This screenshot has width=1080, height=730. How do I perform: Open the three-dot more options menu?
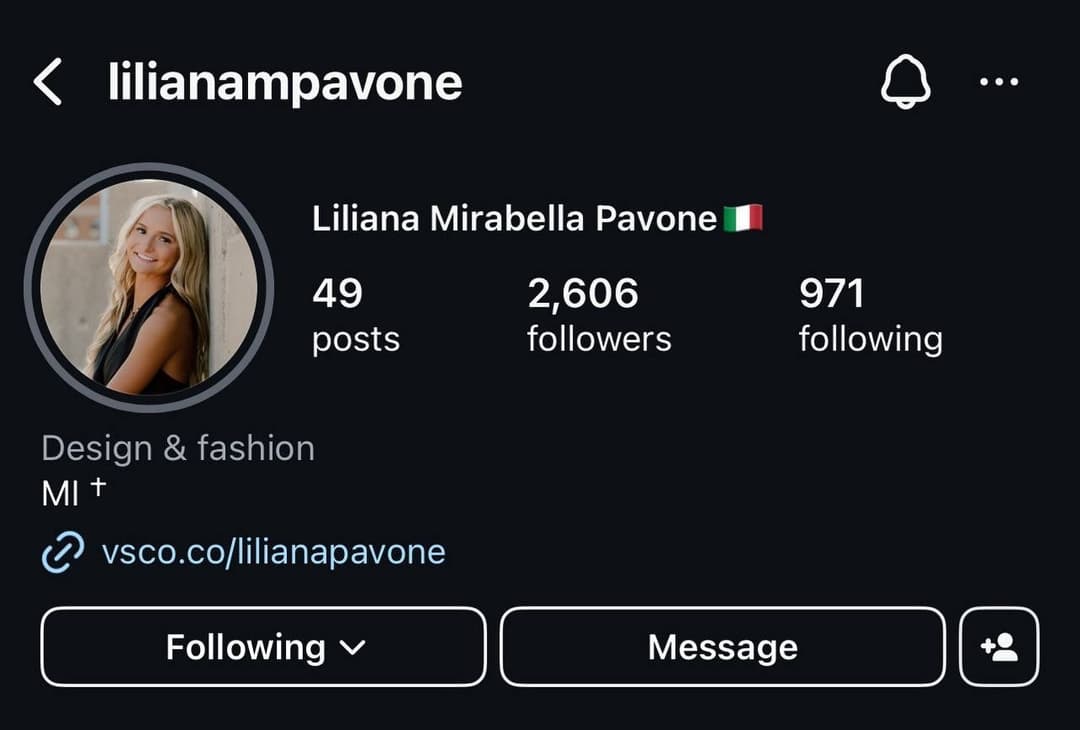point(999,82)
